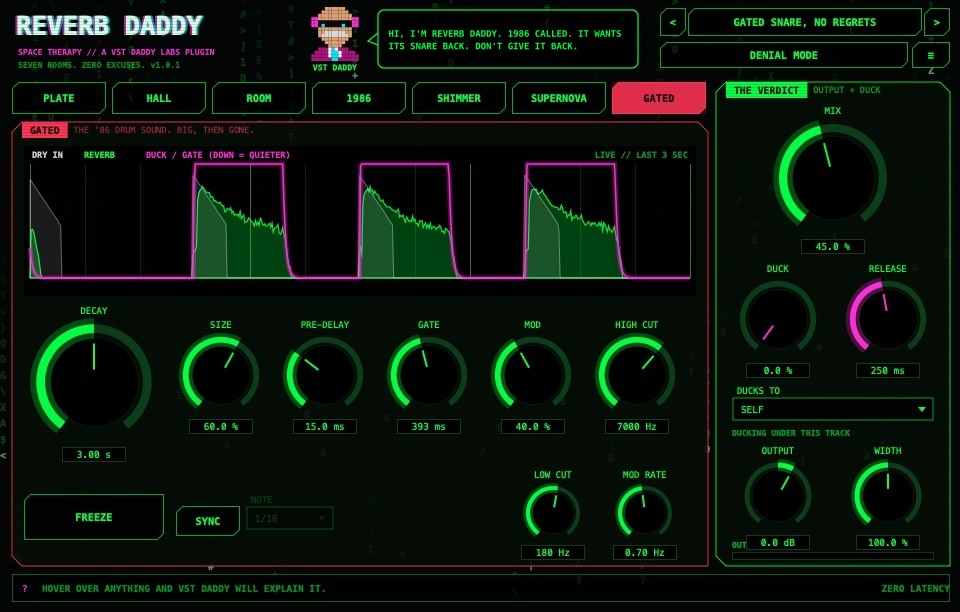The height and width of the screenshot is (612, 960).
Task: Toggle the Sync button
Action: point(208,521)
